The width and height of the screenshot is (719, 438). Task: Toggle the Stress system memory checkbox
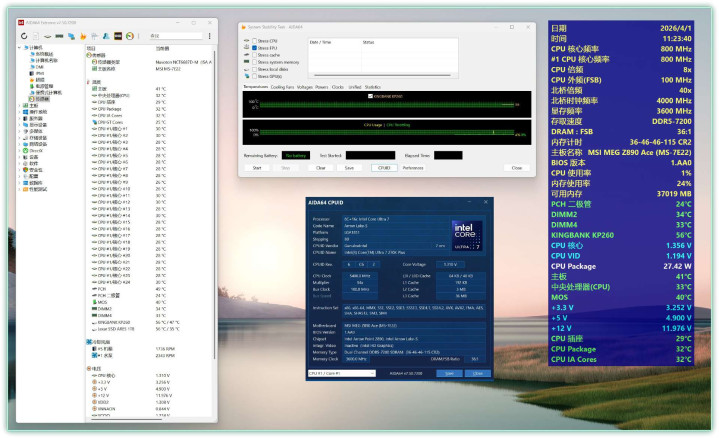pyautogui.click(x=254, y=62)
